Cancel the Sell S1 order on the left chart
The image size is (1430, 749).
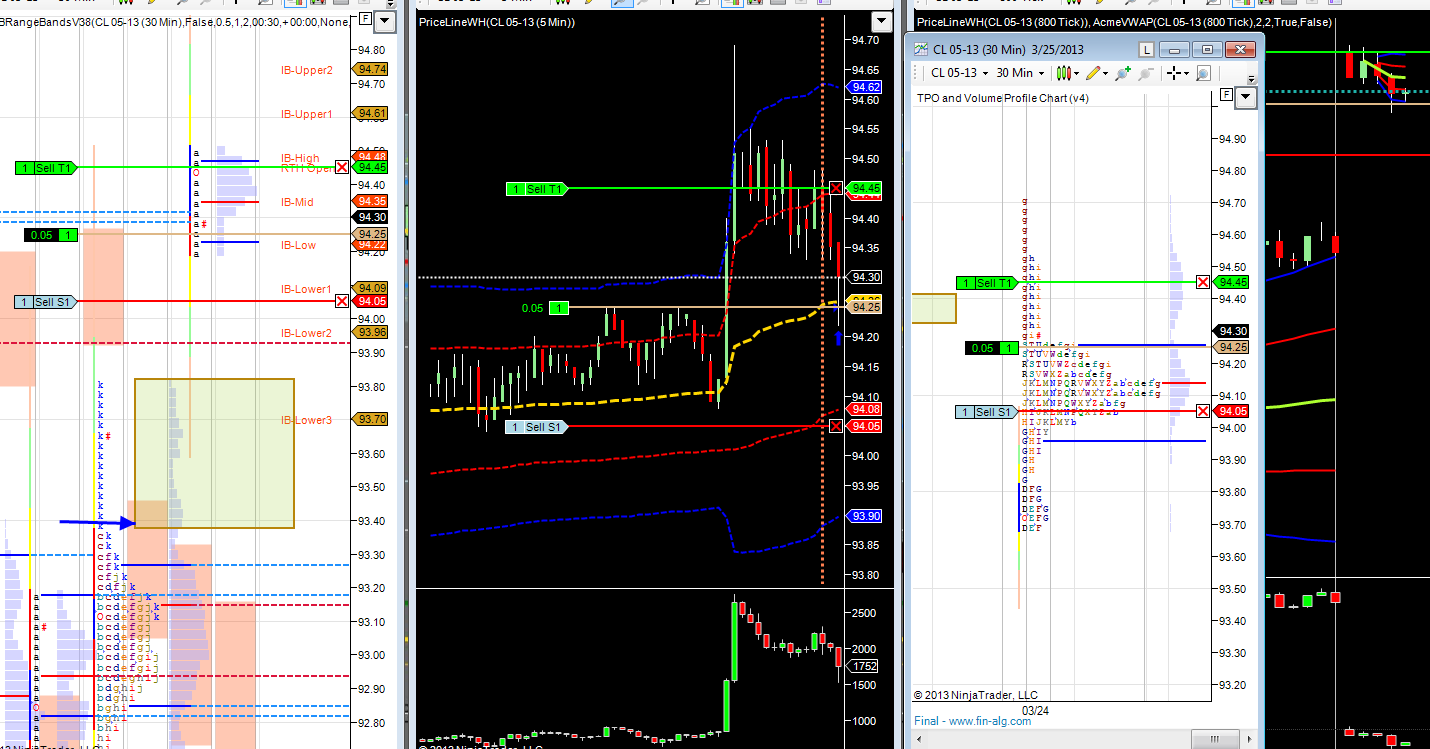click(x=342, y=300)
